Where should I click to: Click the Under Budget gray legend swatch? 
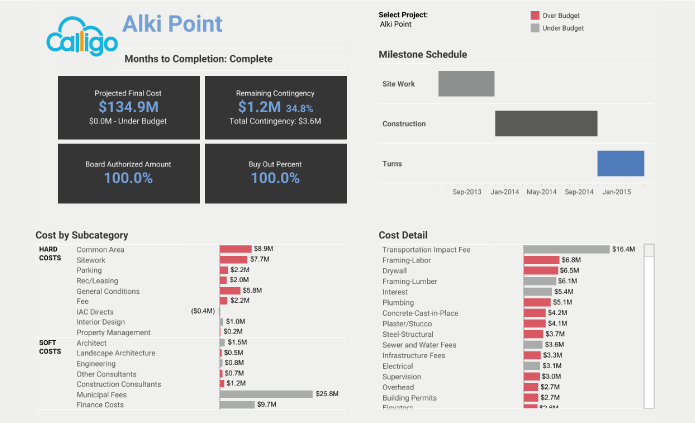(x=534, y=28)
